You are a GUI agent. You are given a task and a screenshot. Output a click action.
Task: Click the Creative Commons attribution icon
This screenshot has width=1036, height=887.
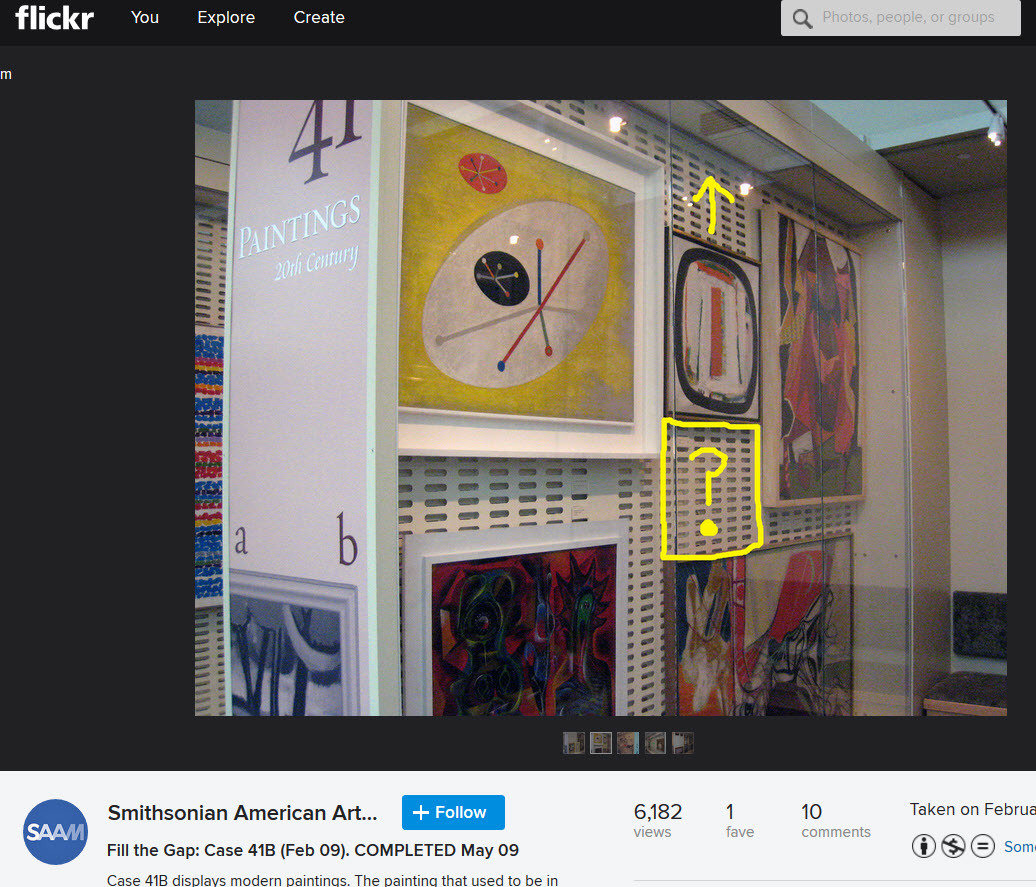coord(924,846)
